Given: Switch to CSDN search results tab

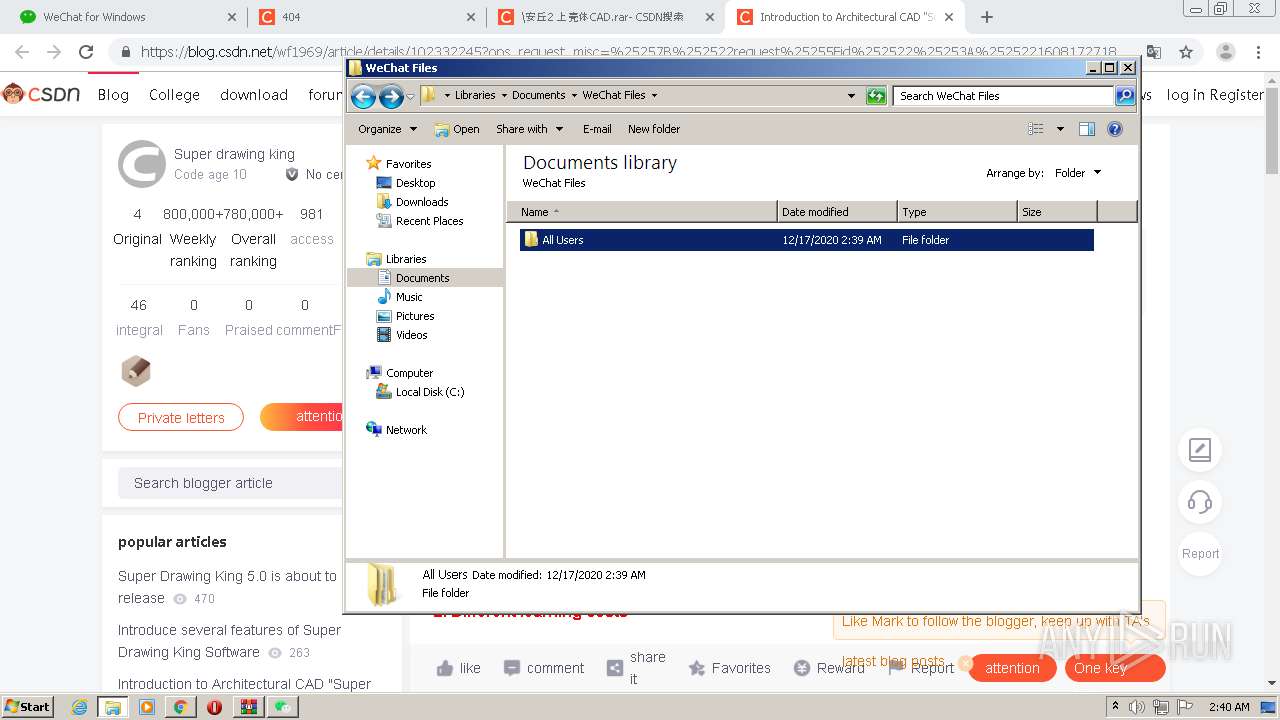Looking at the screenshot, I should point(606,17).
